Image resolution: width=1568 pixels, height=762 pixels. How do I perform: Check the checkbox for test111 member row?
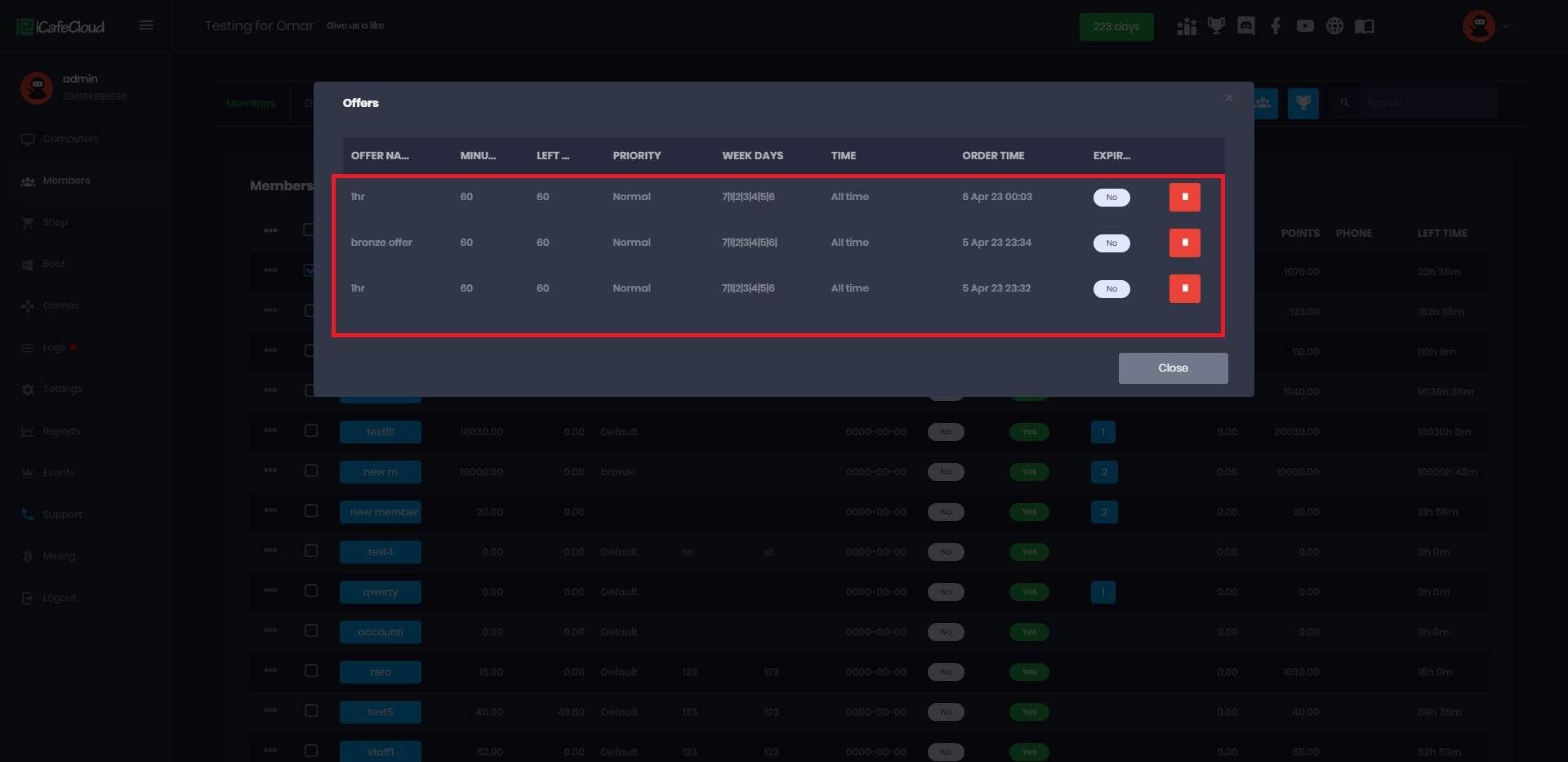coord(311,430)
